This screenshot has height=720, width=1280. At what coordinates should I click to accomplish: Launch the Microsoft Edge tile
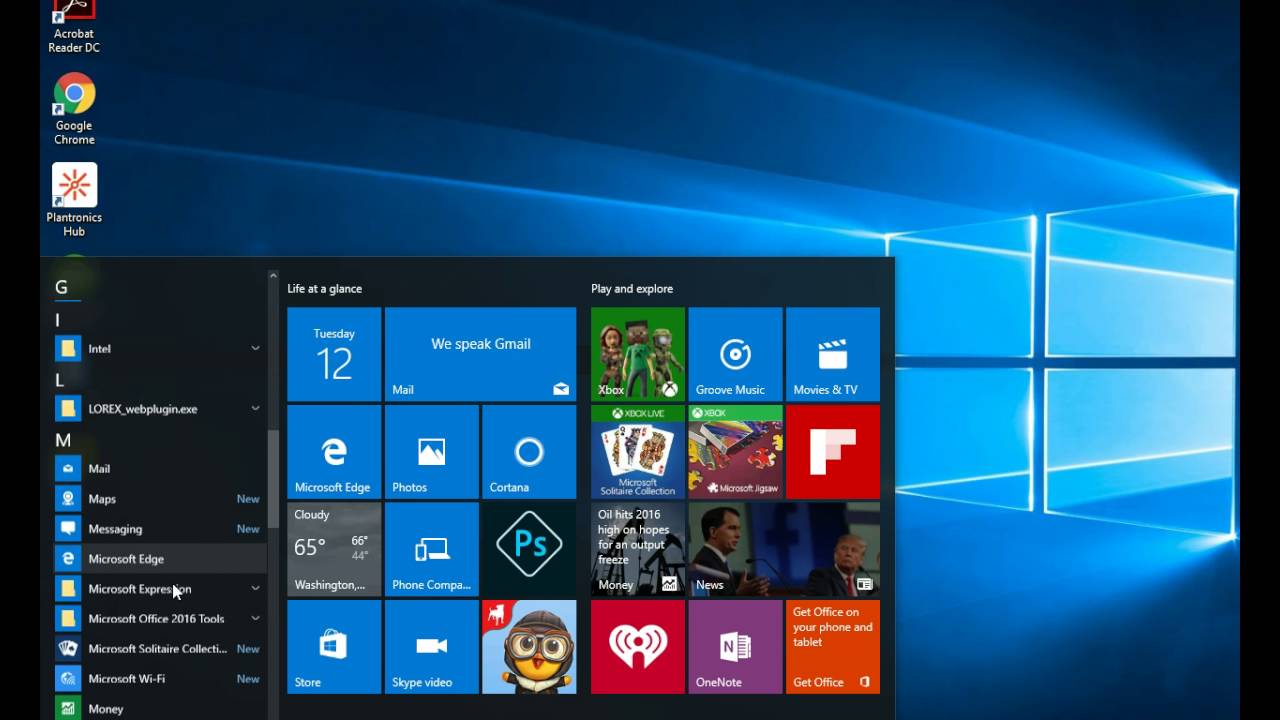click(x=334, y=452)
